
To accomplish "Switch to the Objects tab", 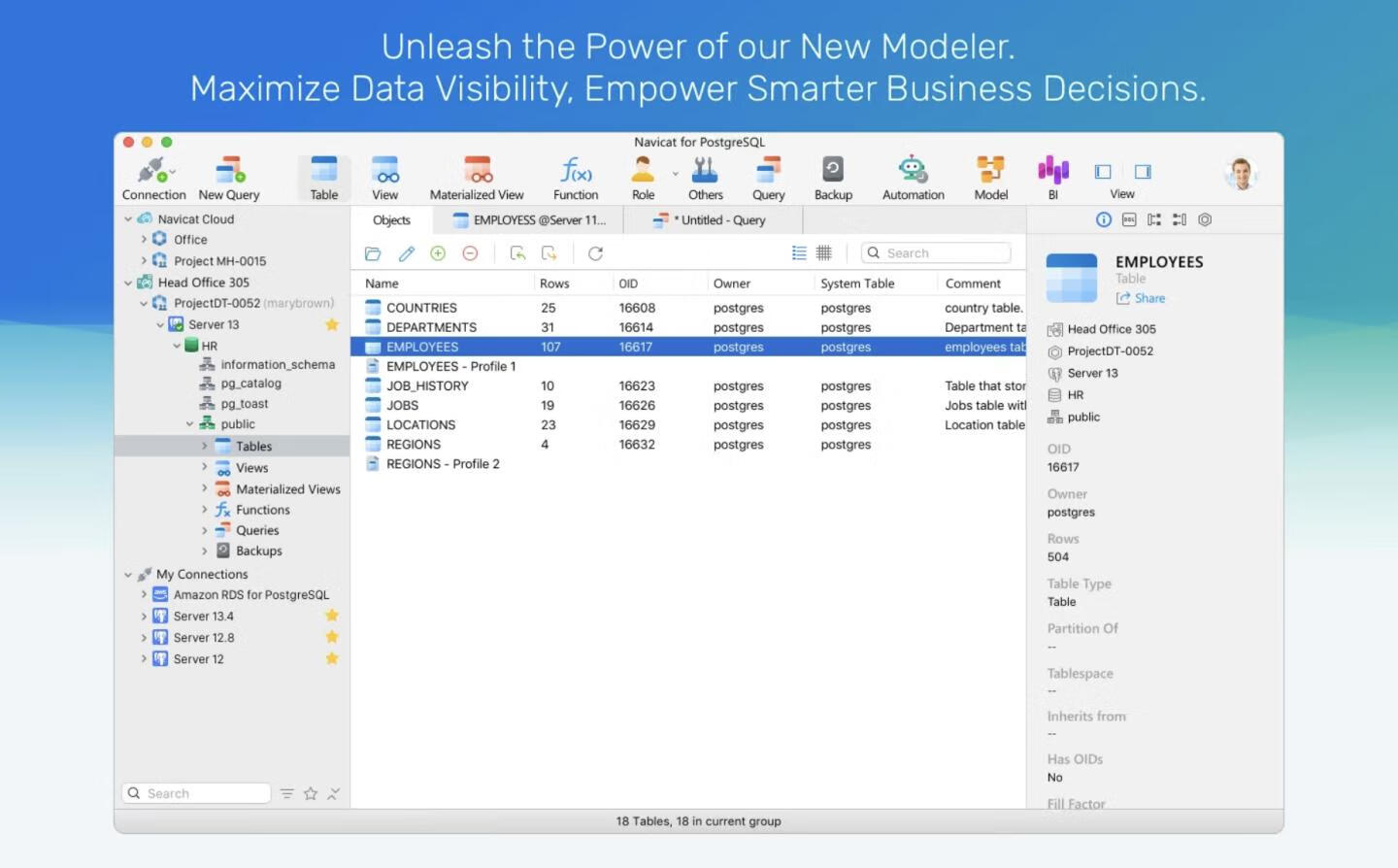I will (x=391, y=220).
